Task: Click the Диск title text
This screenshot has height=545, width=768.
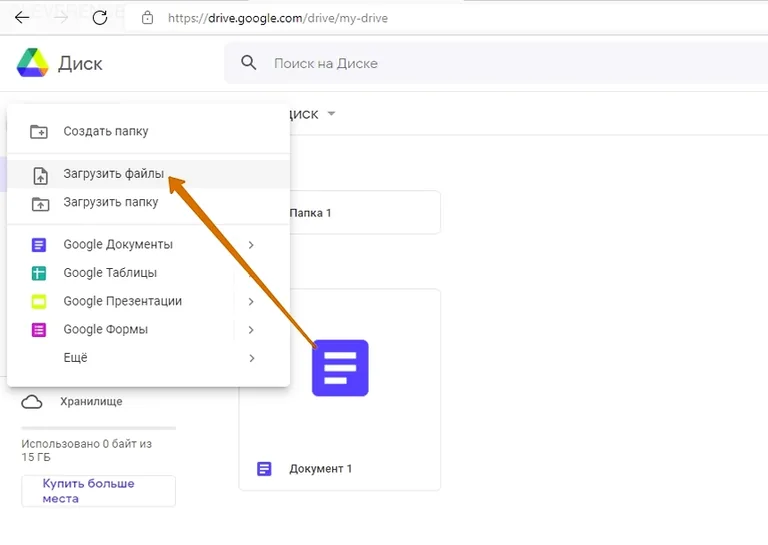Action: [x=80, y=64]
